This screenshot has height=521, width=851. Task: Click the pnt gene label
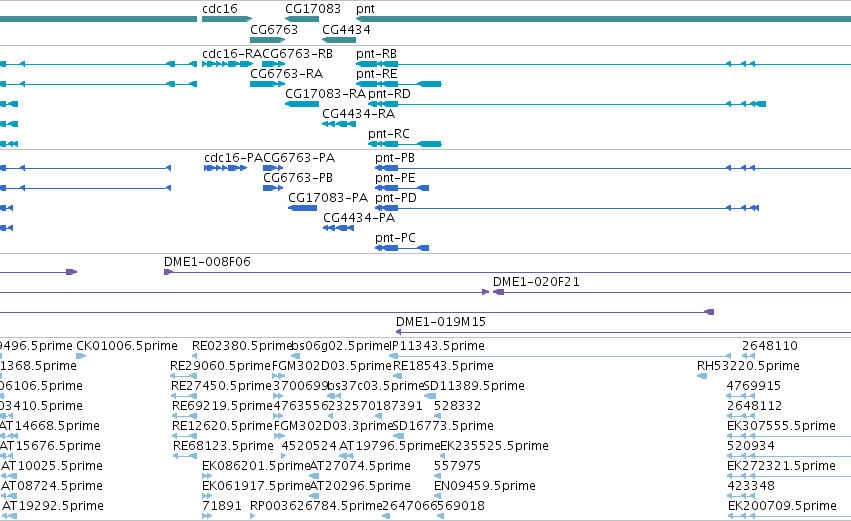pos(365,9)
